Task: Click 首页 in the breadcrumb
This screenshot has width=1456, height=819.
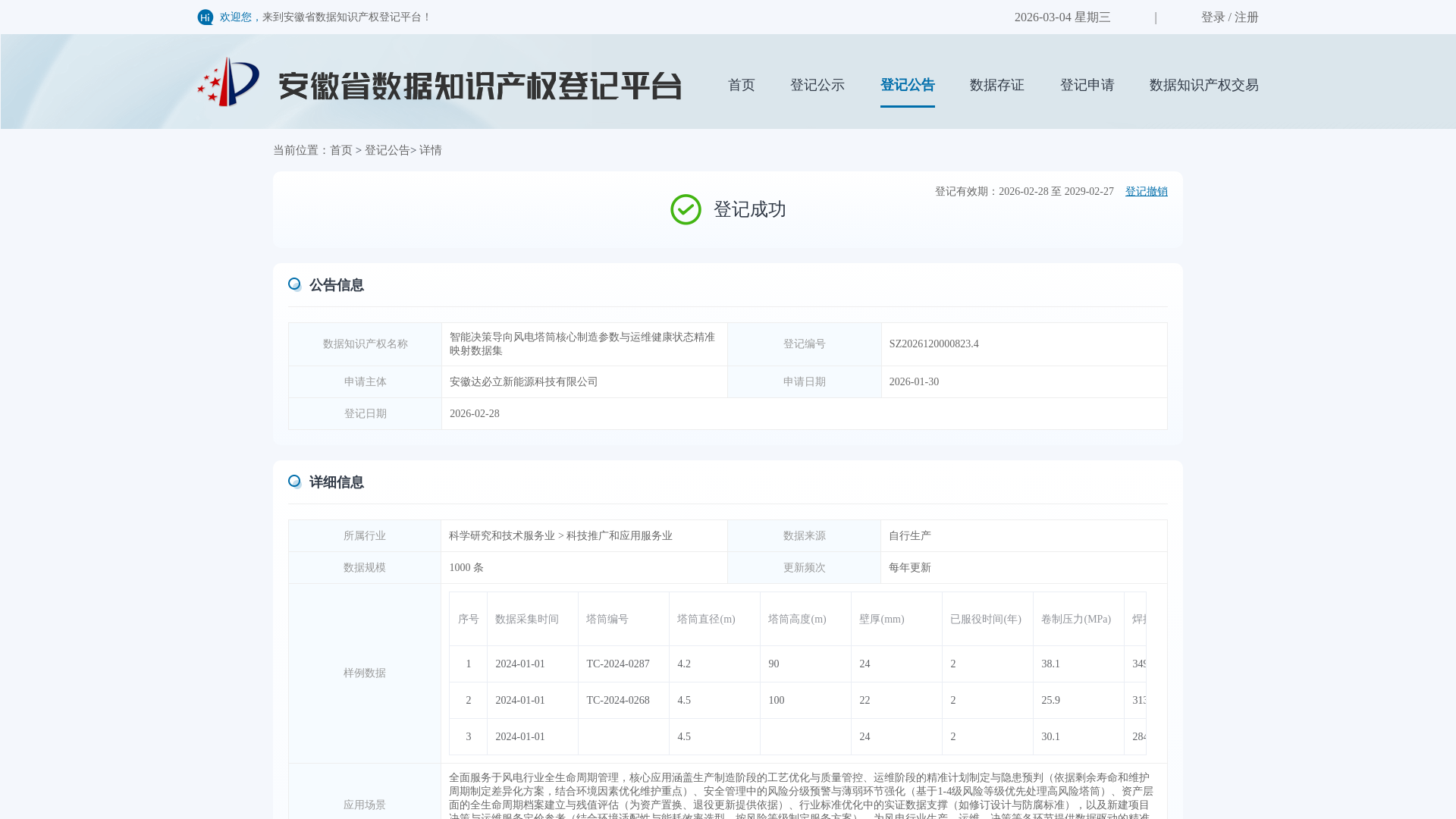Action: [341, 150]
